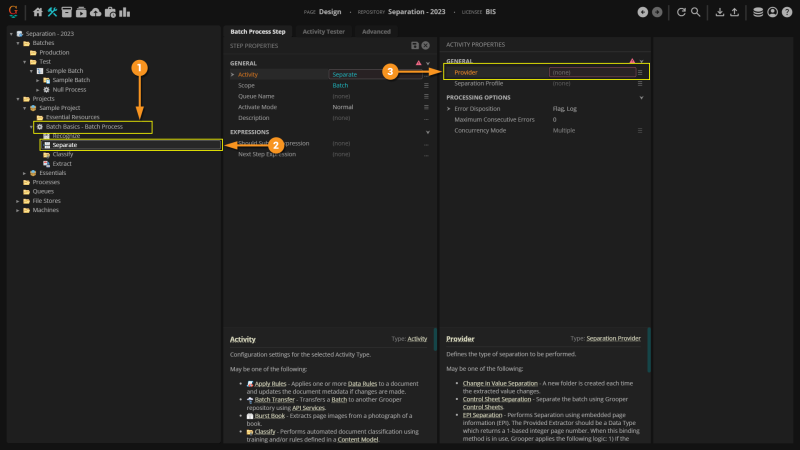Save step properties with disk icon
This screenshot has width=800, height=450.
click(x=415, y=45)
